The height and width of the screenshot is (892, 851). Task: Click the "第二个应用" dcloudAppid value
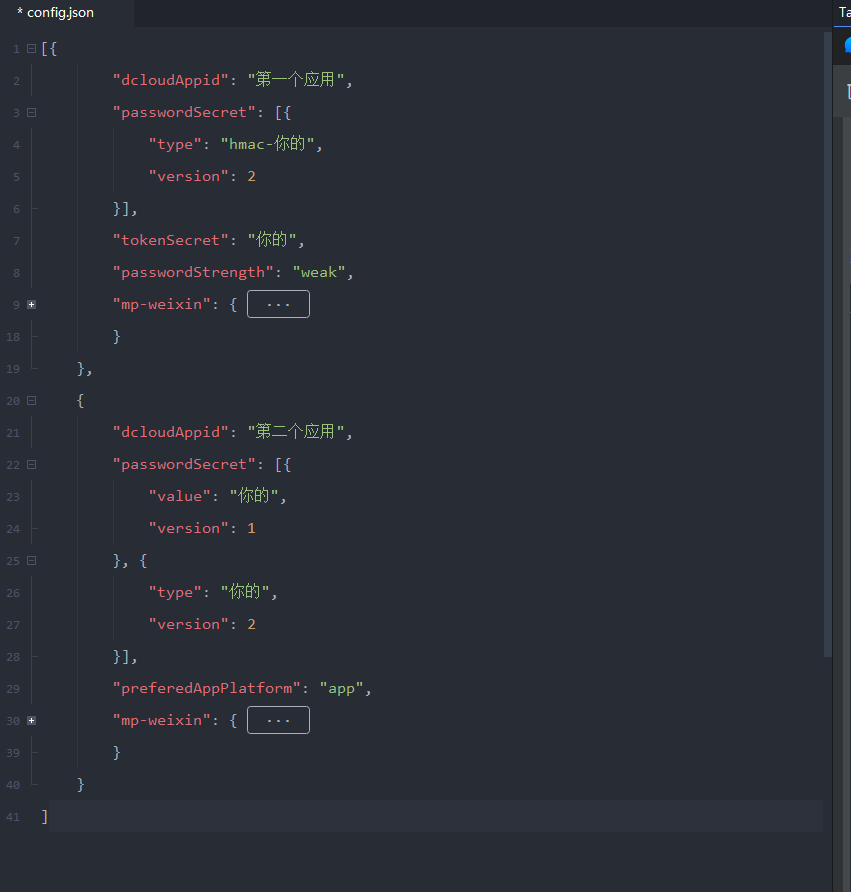299,433
